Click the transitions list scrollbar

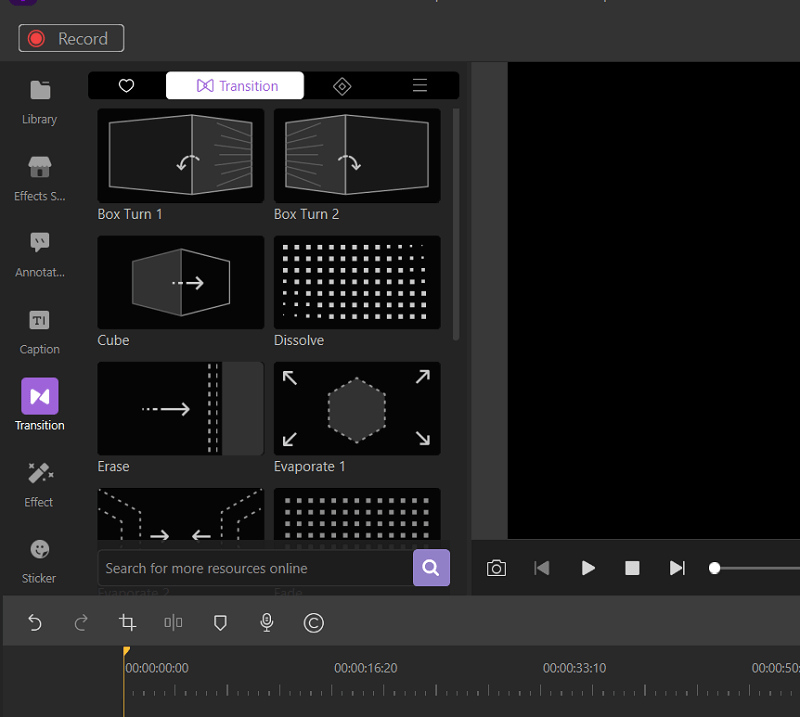(456, 225)
